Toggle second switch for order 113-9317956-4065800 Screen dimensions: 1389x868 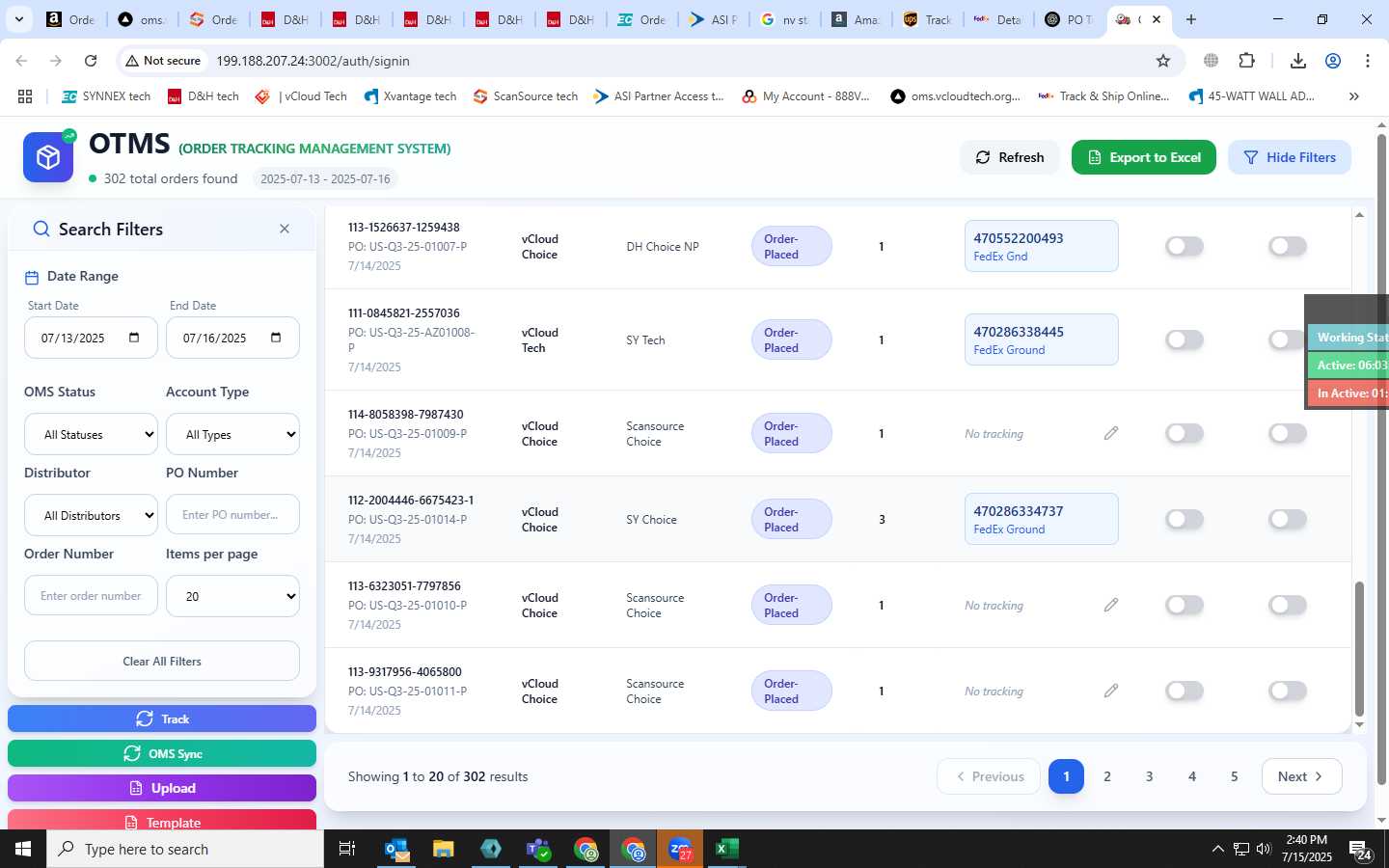[x=1288, y=691]
